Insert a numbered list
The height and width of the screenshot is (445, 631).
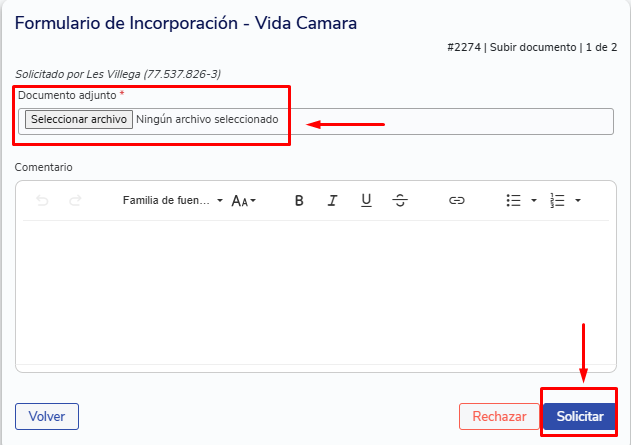pyautogui.click(x=558, y=201)
